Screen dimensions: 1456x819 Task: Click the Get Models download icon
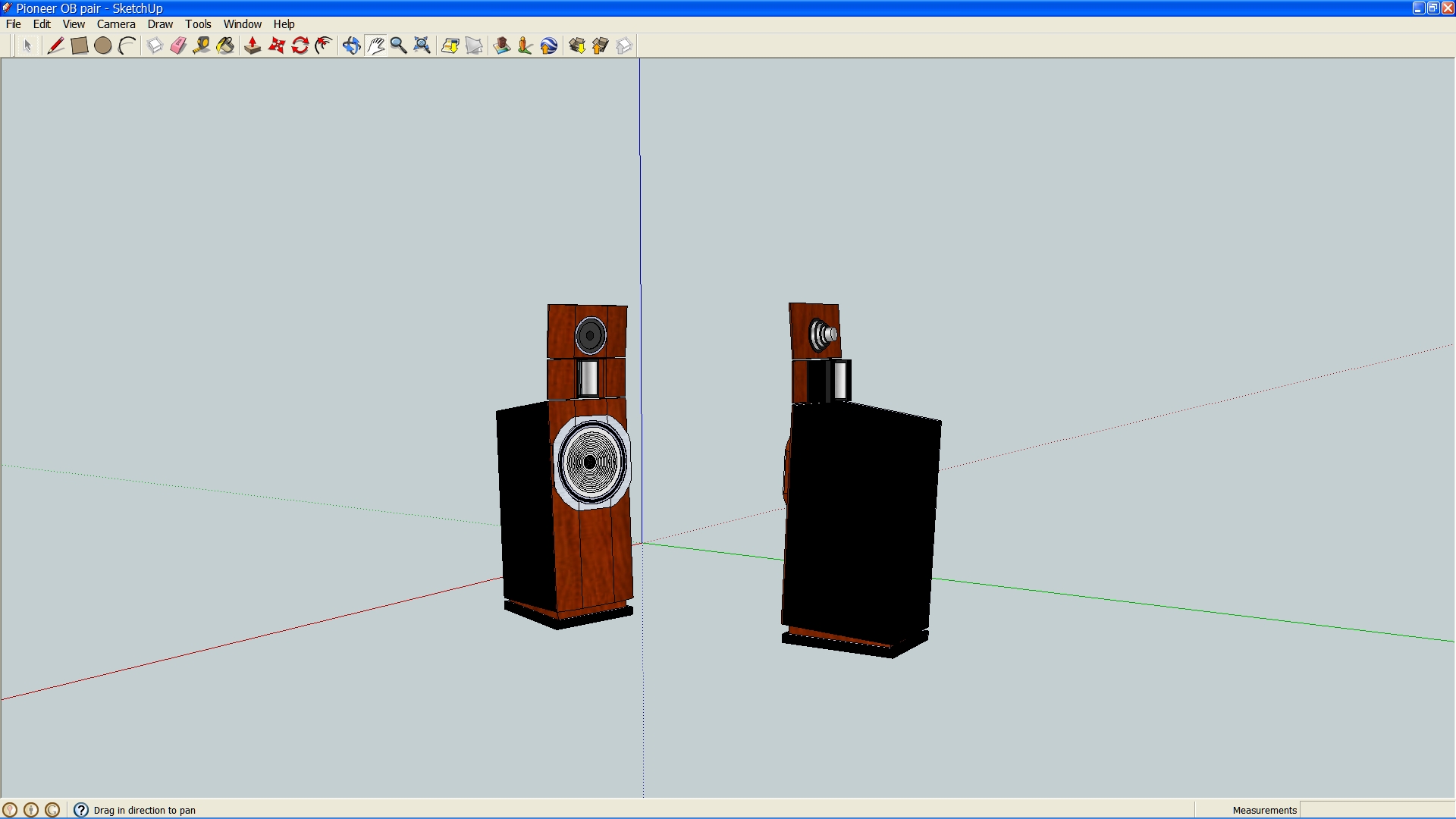tap(577, 46)
